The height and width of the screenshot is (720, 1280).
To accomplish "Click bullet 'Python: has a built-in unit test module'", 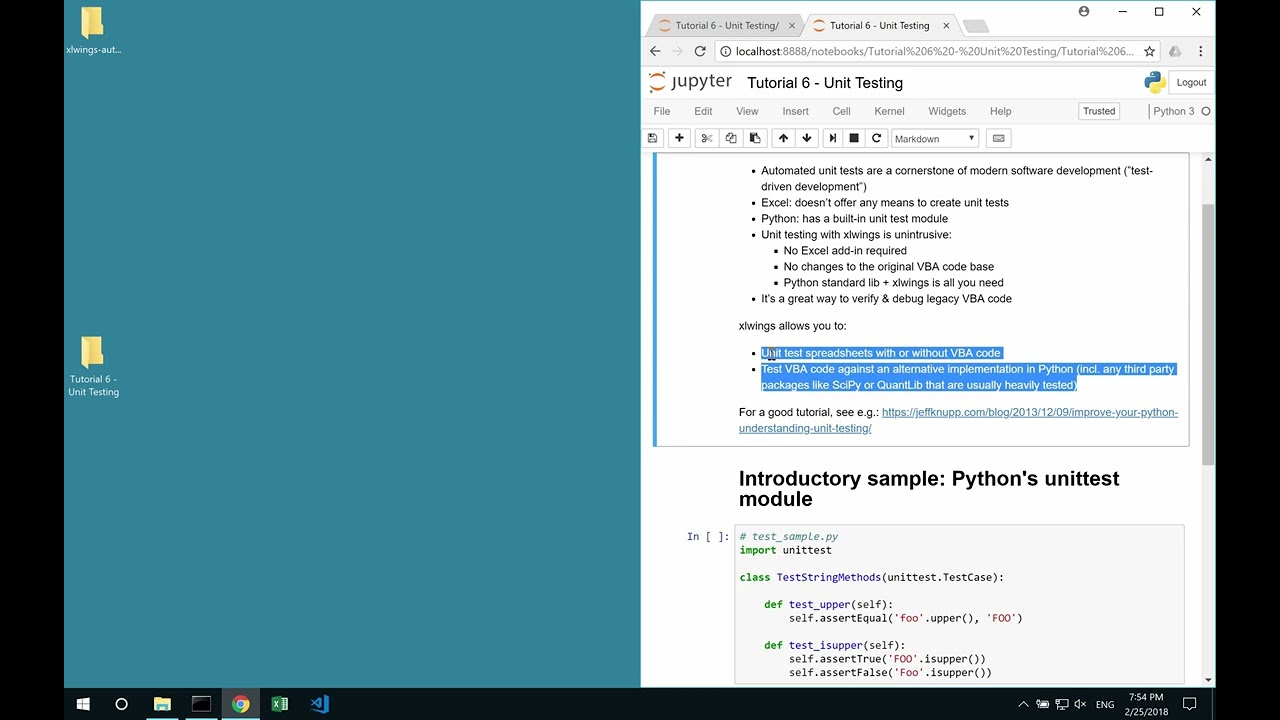I will click(854, 219).
